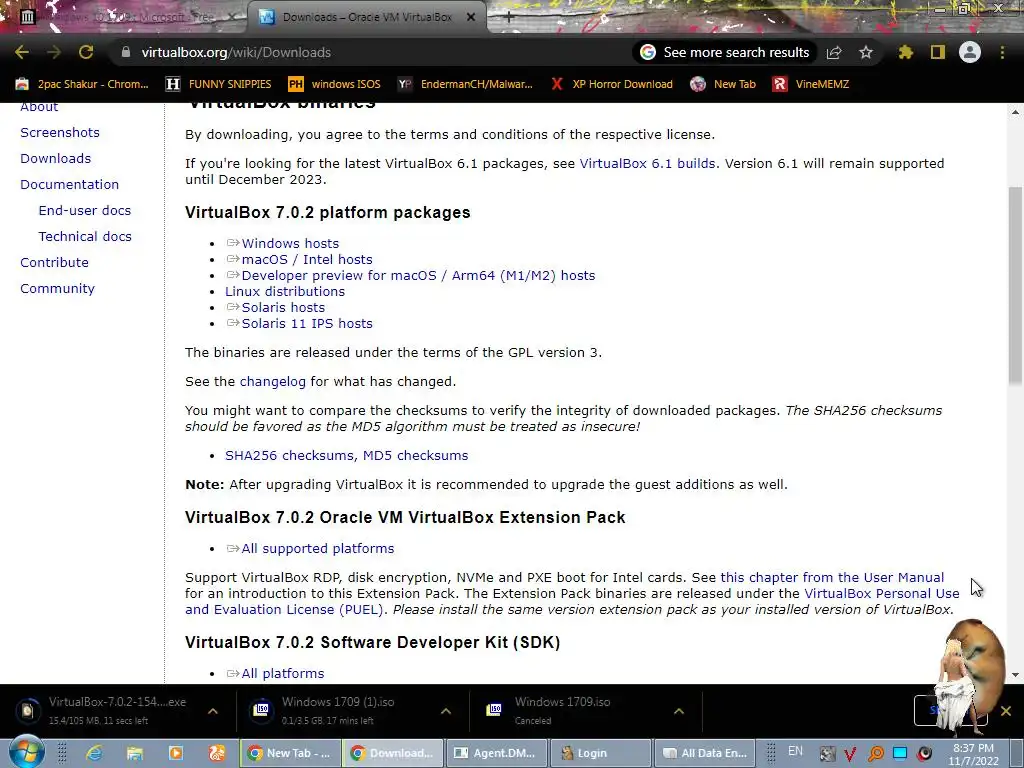Go back using the browser back arrow
Screen dimensions: 1024x768
click(22, 52)
